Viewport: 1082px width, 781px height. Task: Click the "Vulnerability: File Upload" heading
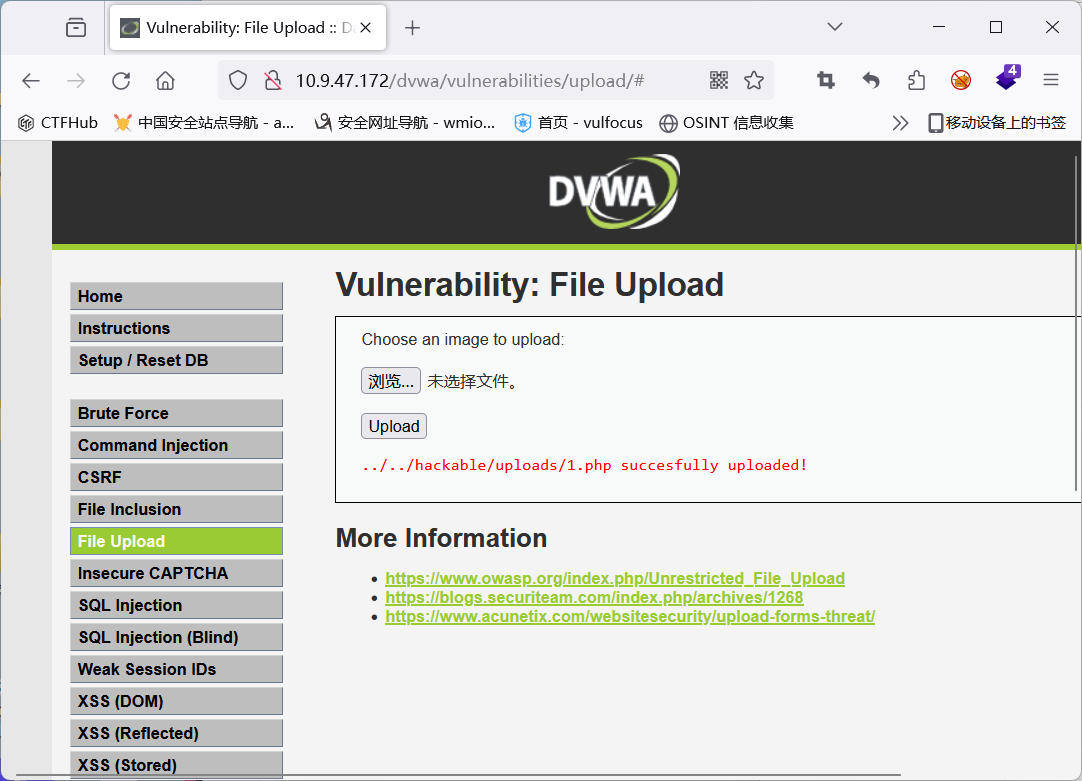tap(529, 285)
